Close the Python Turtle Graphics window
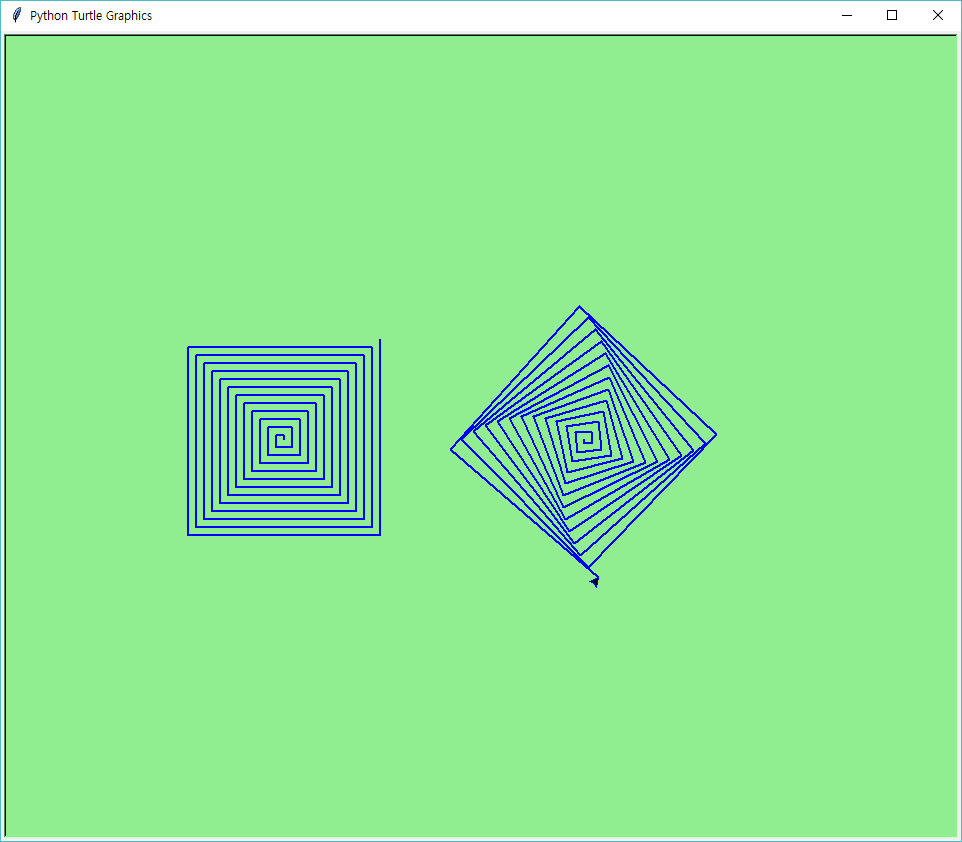The width and height of the screenshot is (962, 842). tap(937, 15)
